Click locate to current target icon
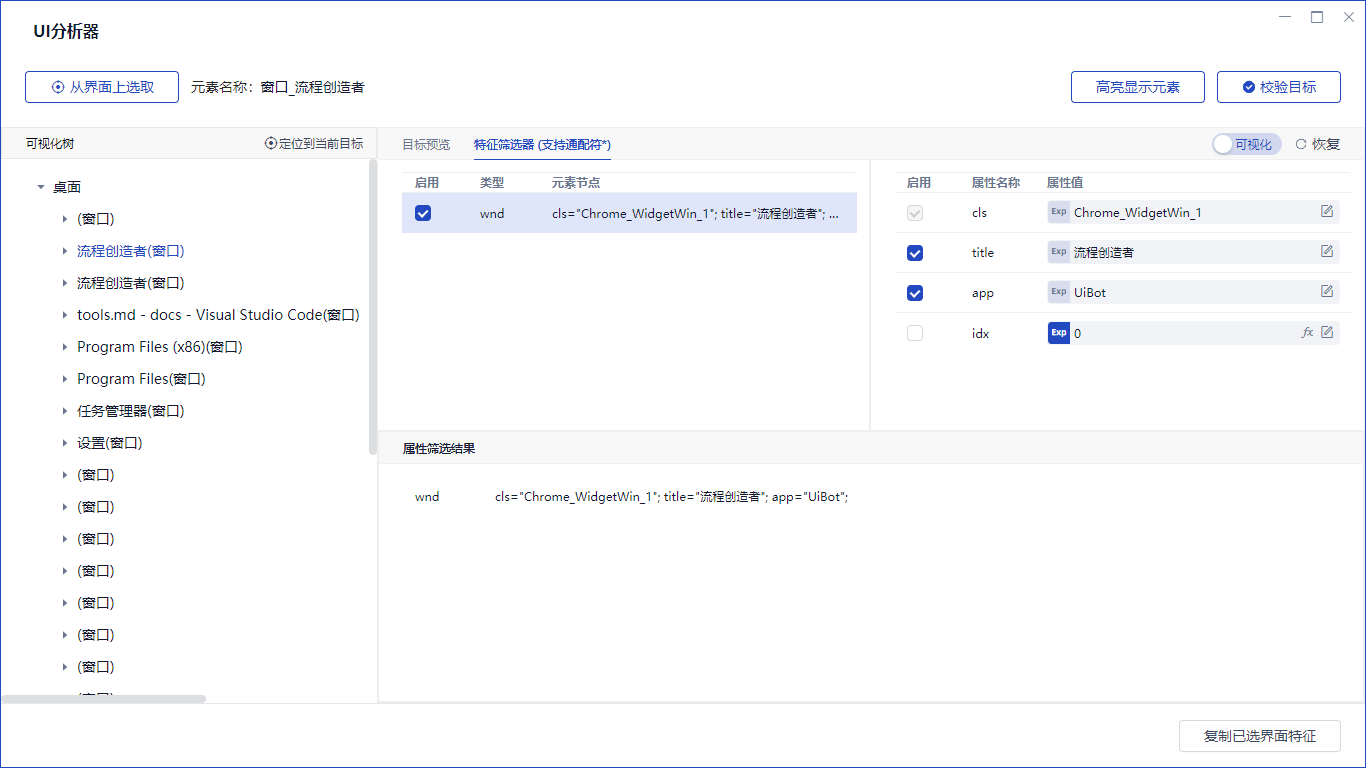The height and width of the screenshot is (768, 1366). [270, 144]
